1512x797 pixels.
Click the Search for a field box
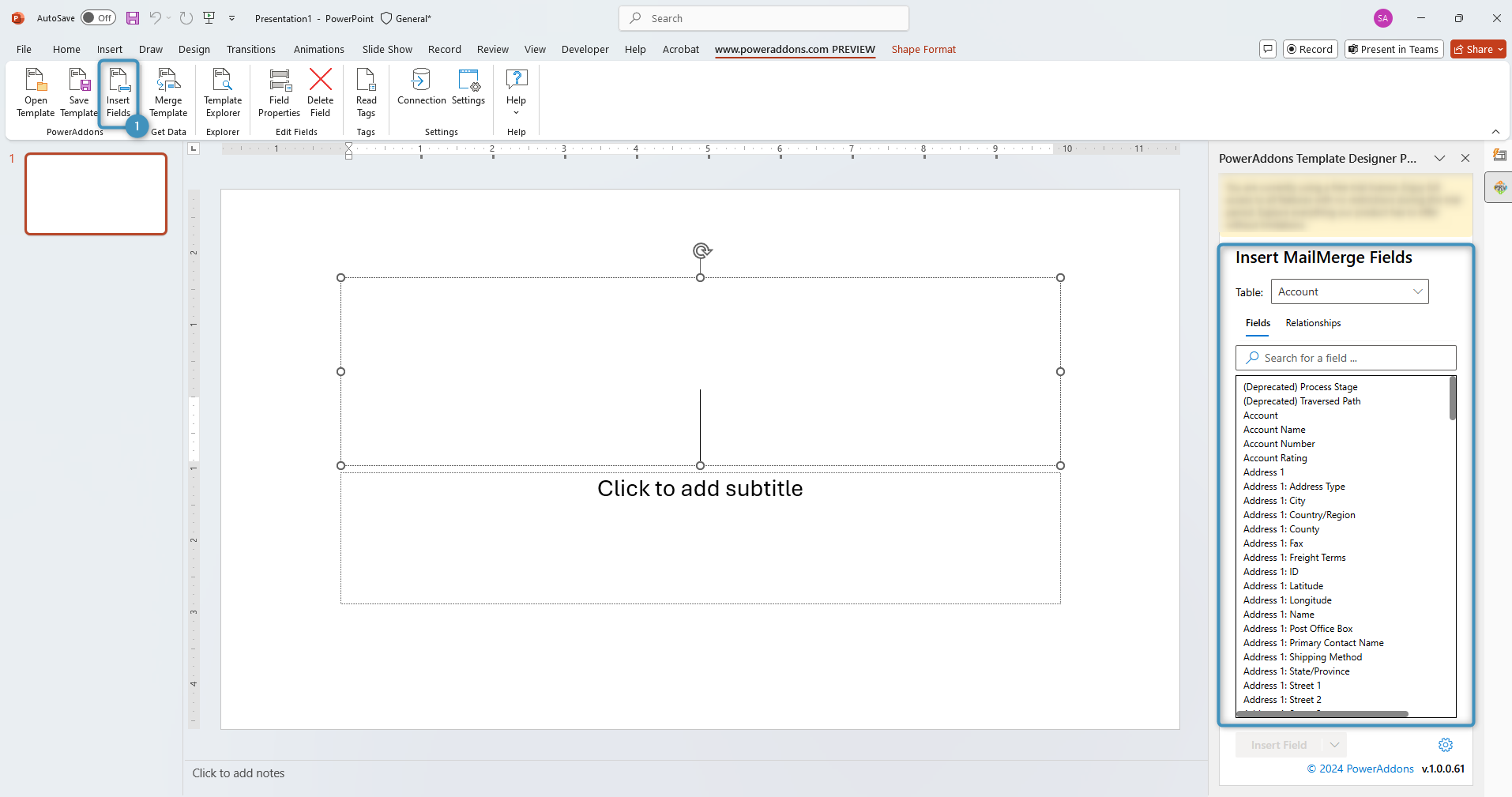click(x=1345, y=358)
